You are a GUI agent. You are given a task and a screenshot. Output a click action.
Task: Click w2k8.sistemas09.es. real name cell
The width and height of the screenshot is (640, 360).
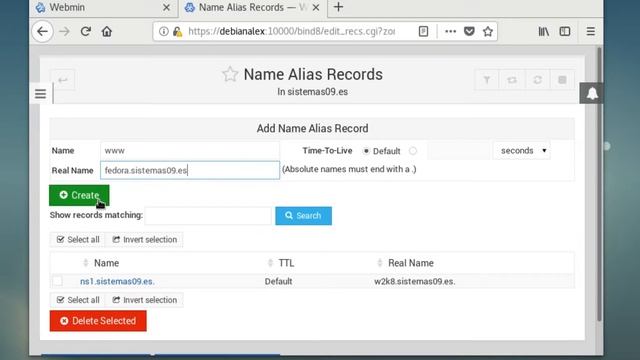point(415,281)
